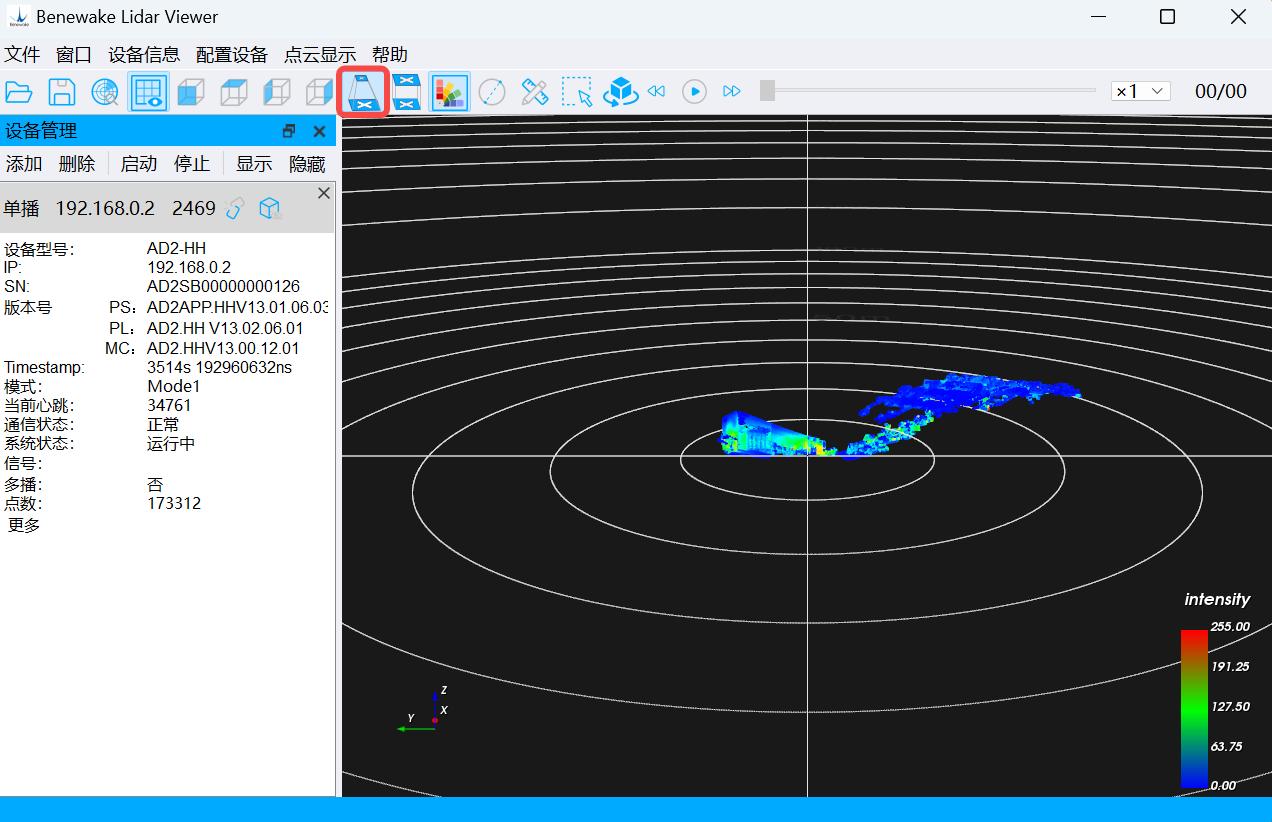
Task: Open the ×1 playback speed dropdown
Action: coord(1141,91)
